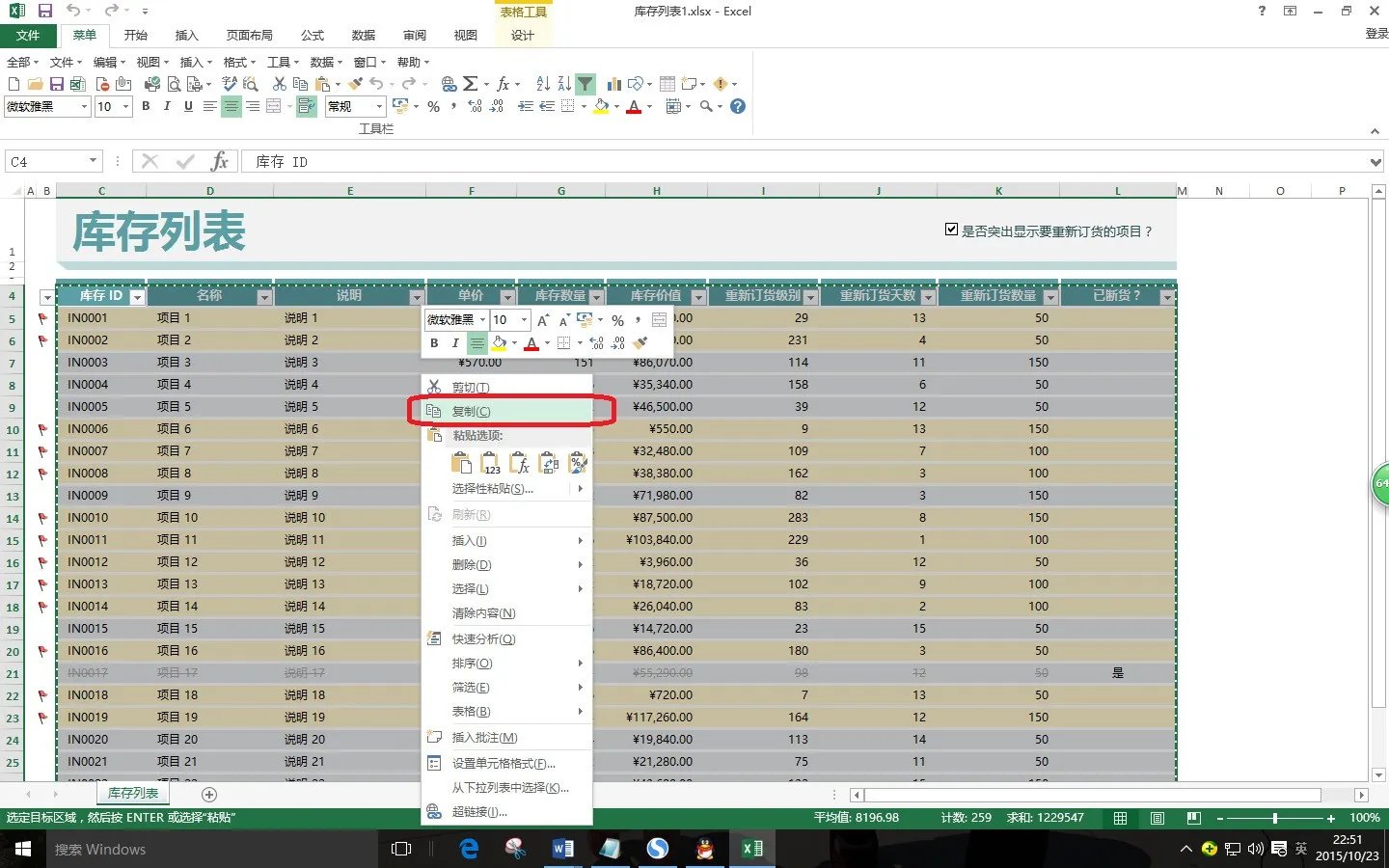Toggle Bold in the mini toolbar
This screenshot has width=1389, height=868.
pos(434,343)
